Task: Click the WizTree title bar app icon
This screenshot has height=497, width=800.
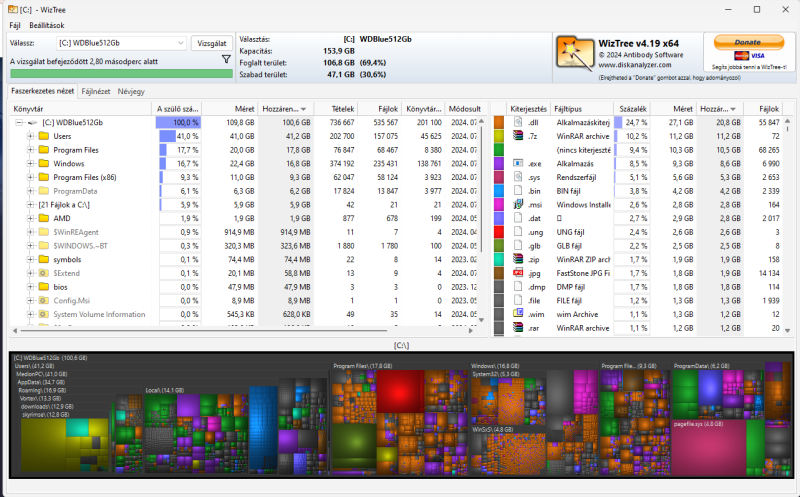Action: point(12,9)
